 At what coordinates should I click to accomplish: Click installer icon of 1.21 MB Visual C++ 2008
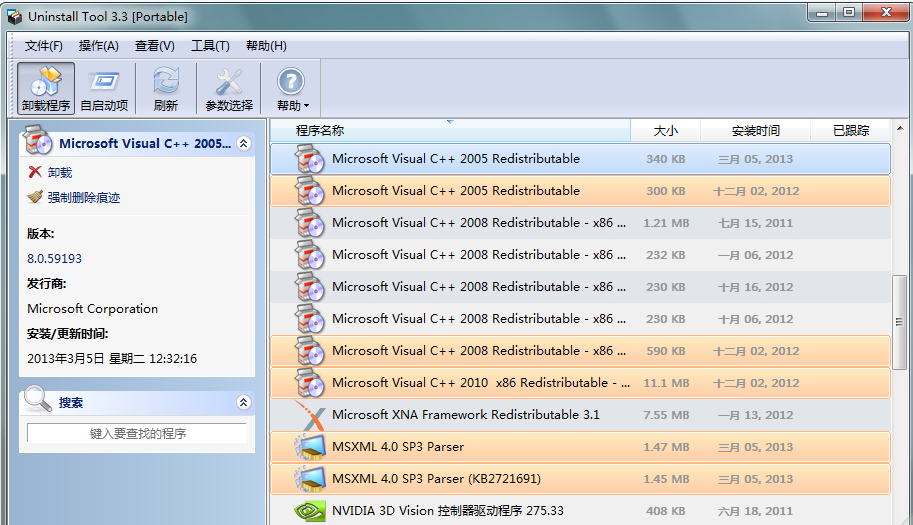[x=309, y=223]
